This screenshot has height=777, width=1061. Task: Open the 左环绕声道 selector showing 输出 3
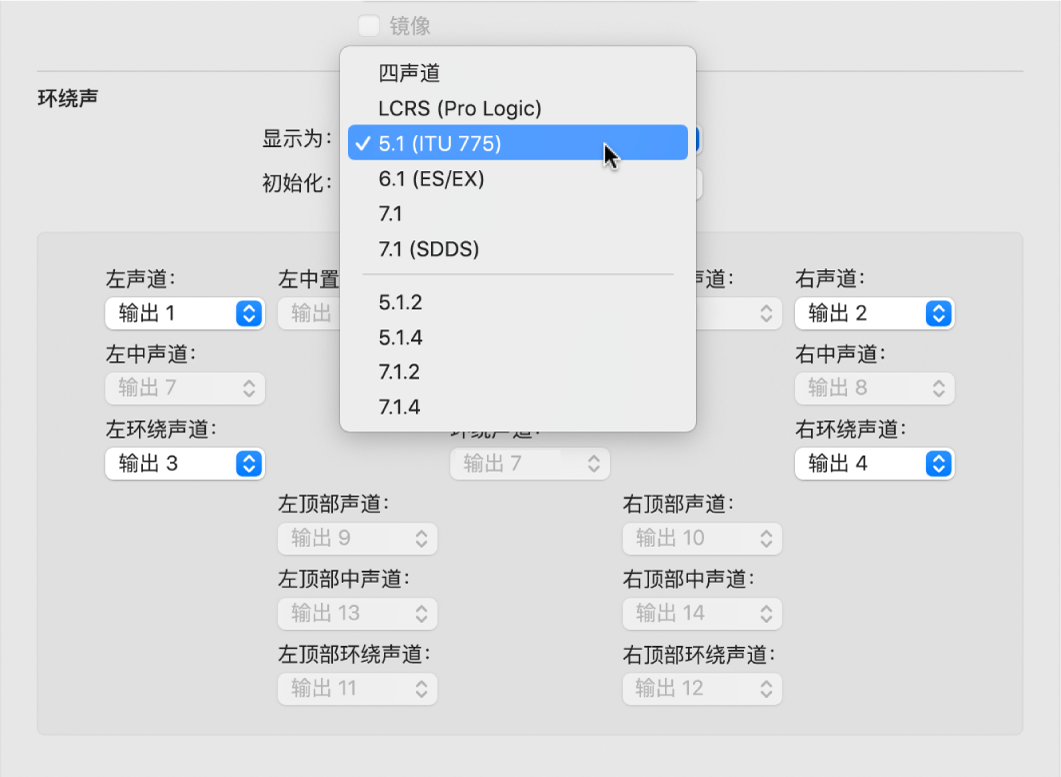pyautogui.click(x=184, y=463)
